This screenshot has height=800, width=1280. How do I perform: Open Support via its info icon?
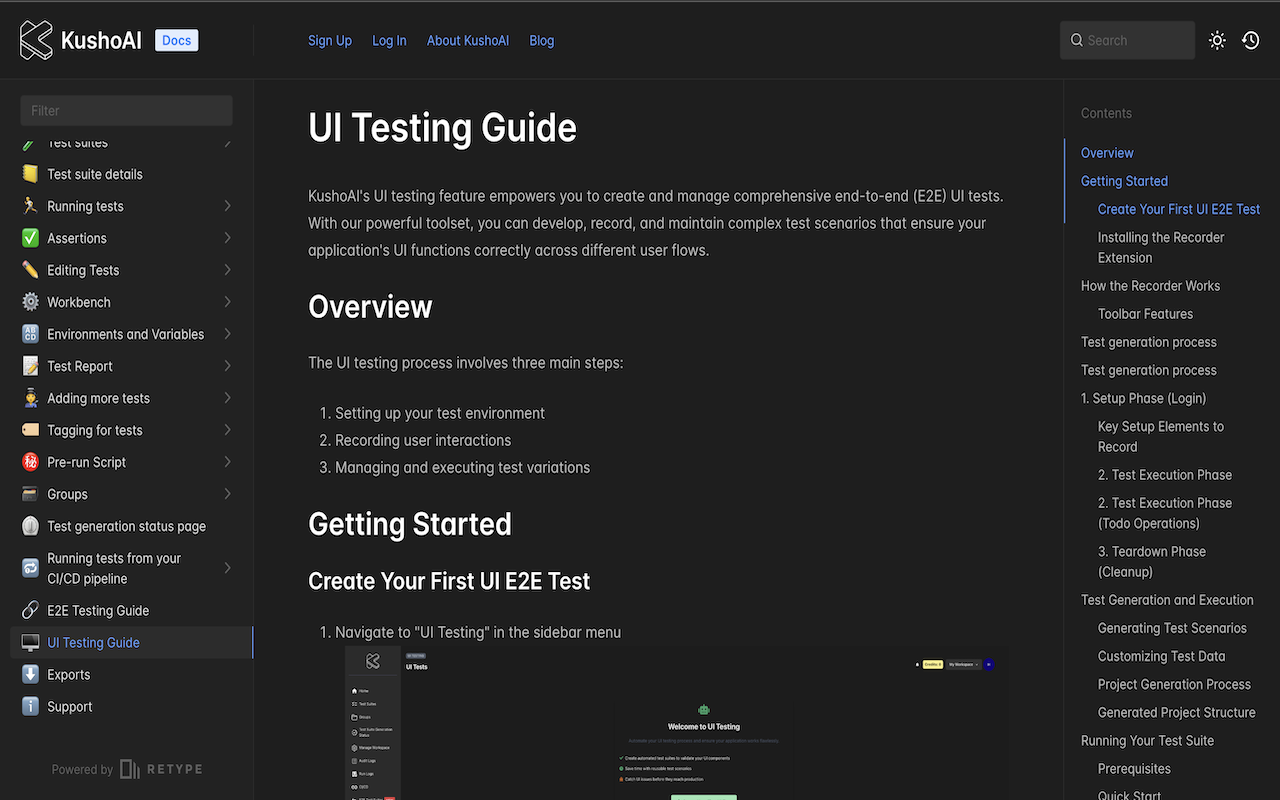tap(30, 706)
